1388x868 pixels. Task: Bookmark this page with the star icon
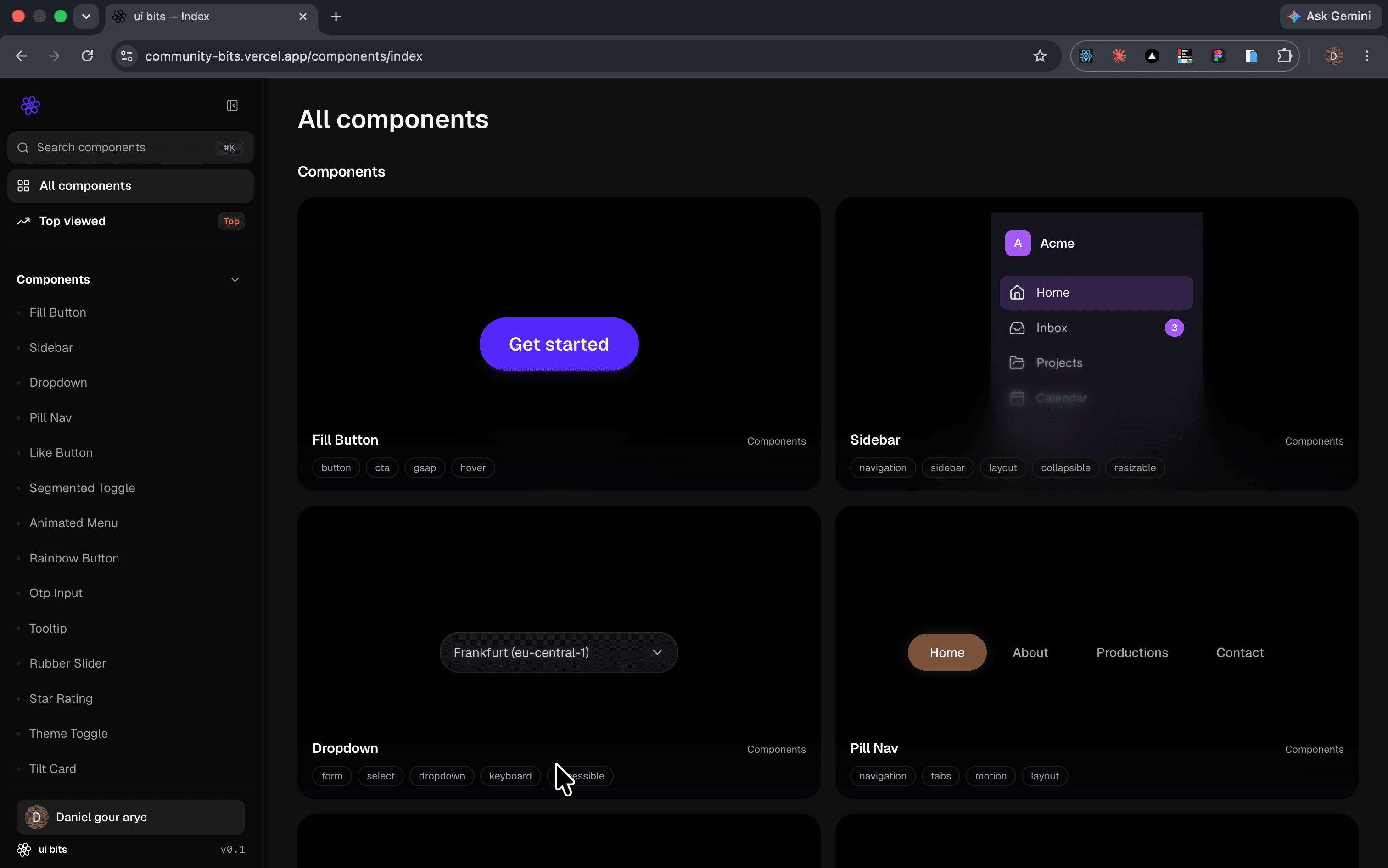pos(1040,56)
